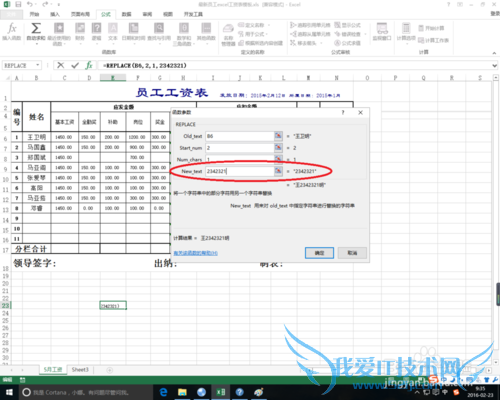Switch to the Home (开始) ribbon tab
Image resolution: width=500 pixels, height=400 pixels.
[34, 14]
